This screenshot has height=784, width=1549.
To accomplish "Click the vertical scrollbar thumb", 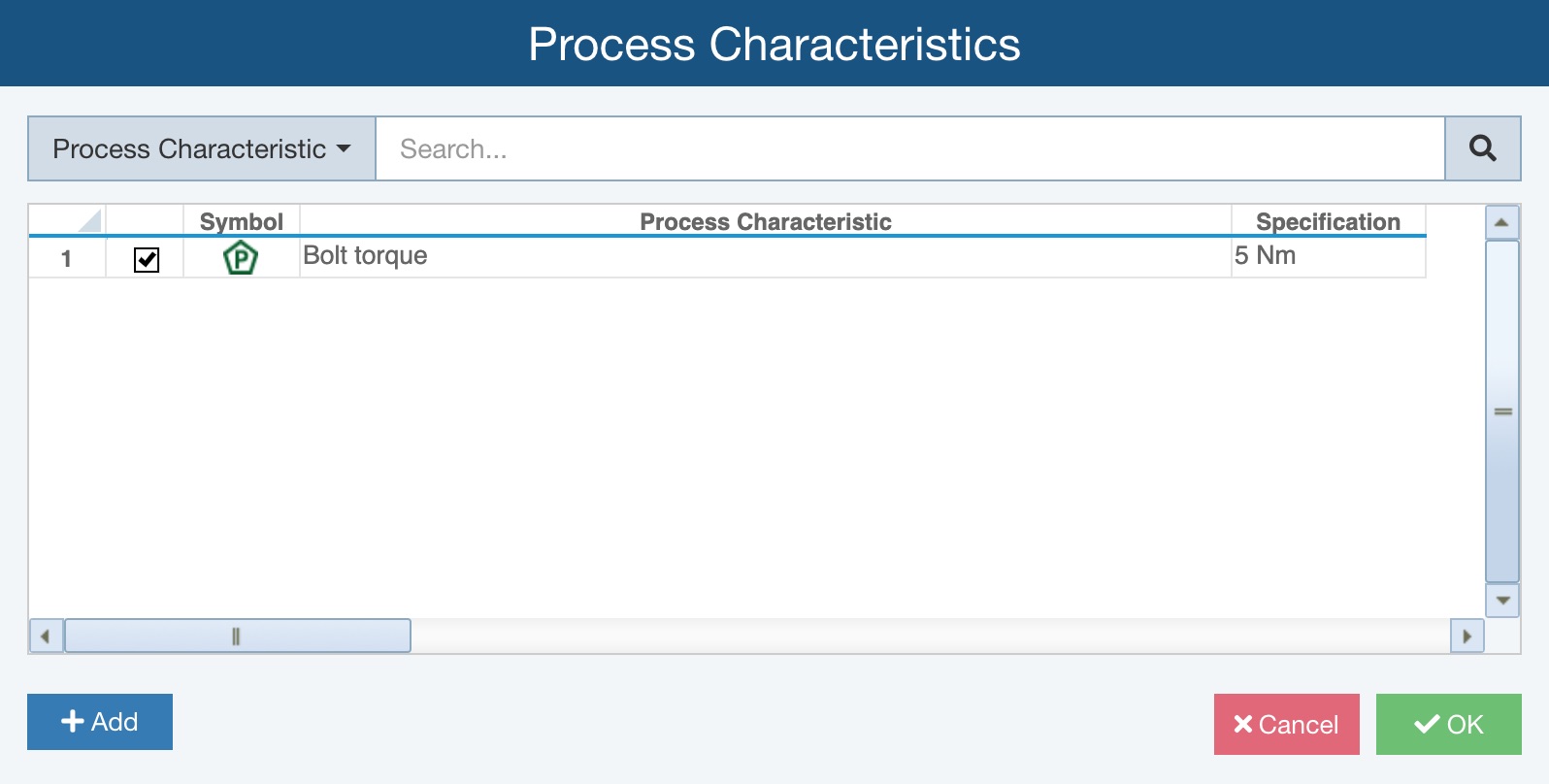I will [1501, 411].
